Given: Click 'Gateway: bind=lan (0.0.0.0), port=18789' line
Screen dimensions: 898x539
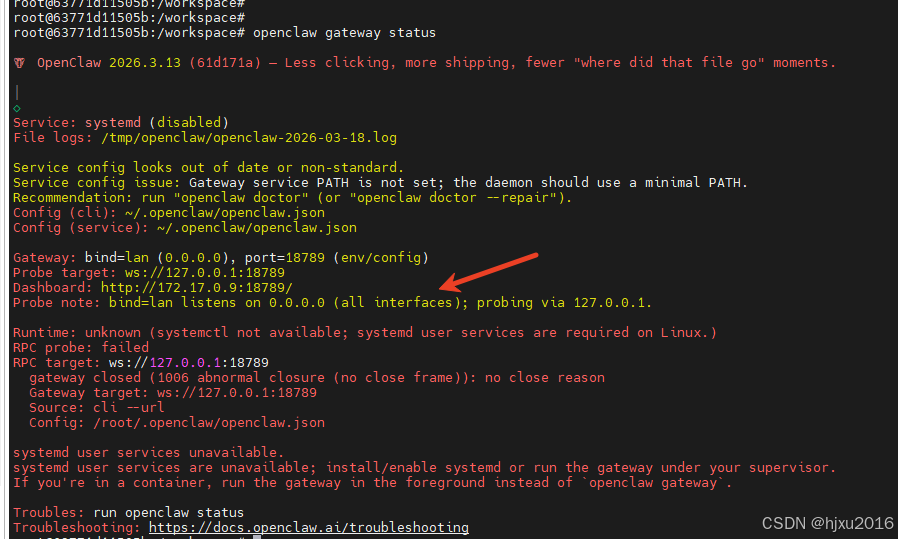Looking at the screenshot, I should (221, 258).
